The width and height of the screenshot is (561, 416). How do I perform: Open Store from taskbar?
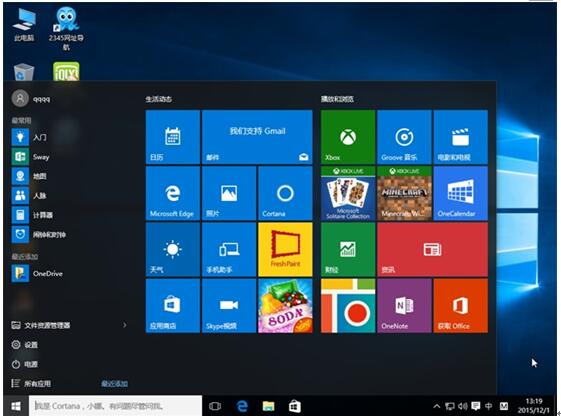point(294,406)
